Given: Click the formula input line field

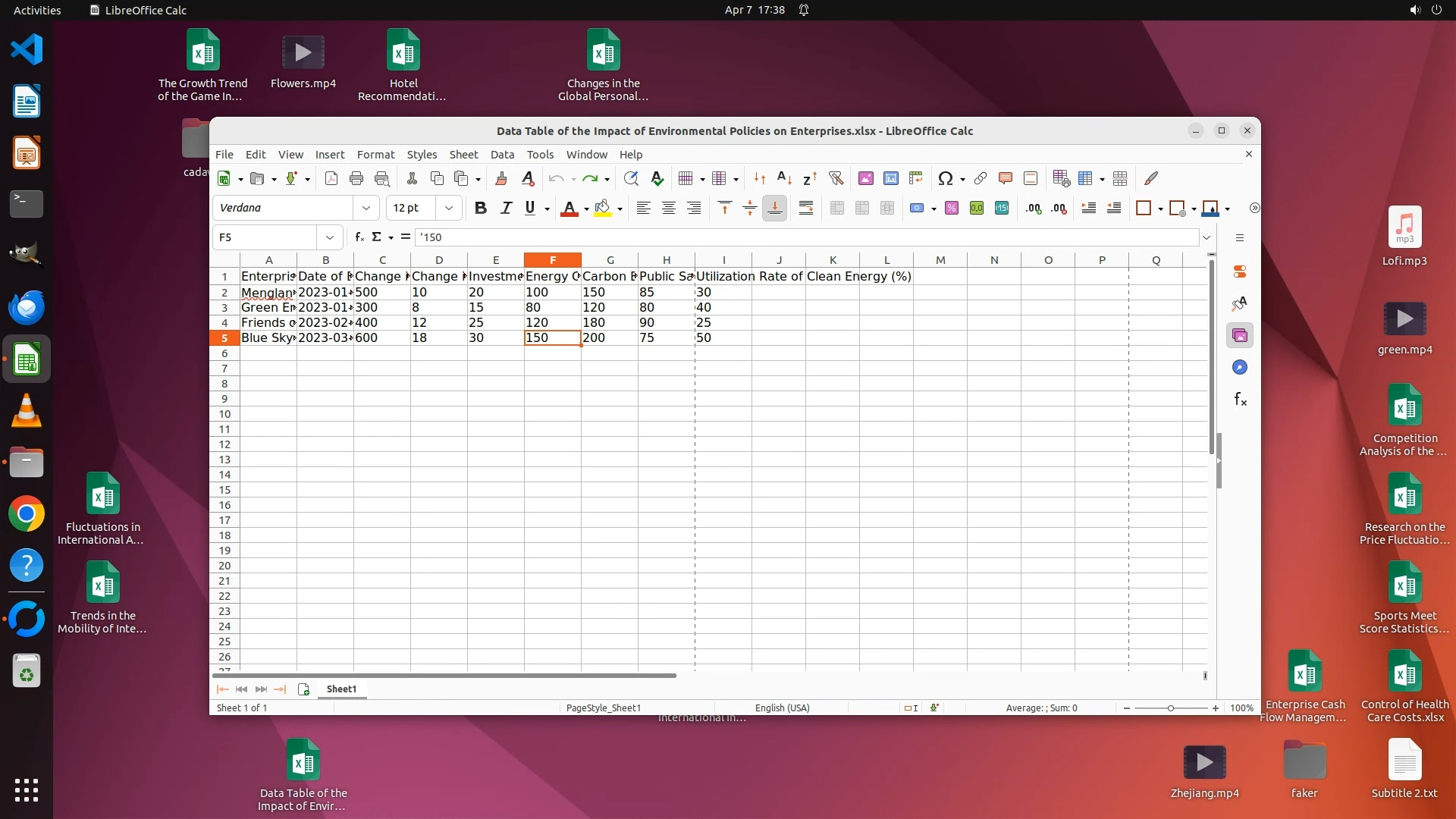Looking at the screenshot, I should (804, 237).
